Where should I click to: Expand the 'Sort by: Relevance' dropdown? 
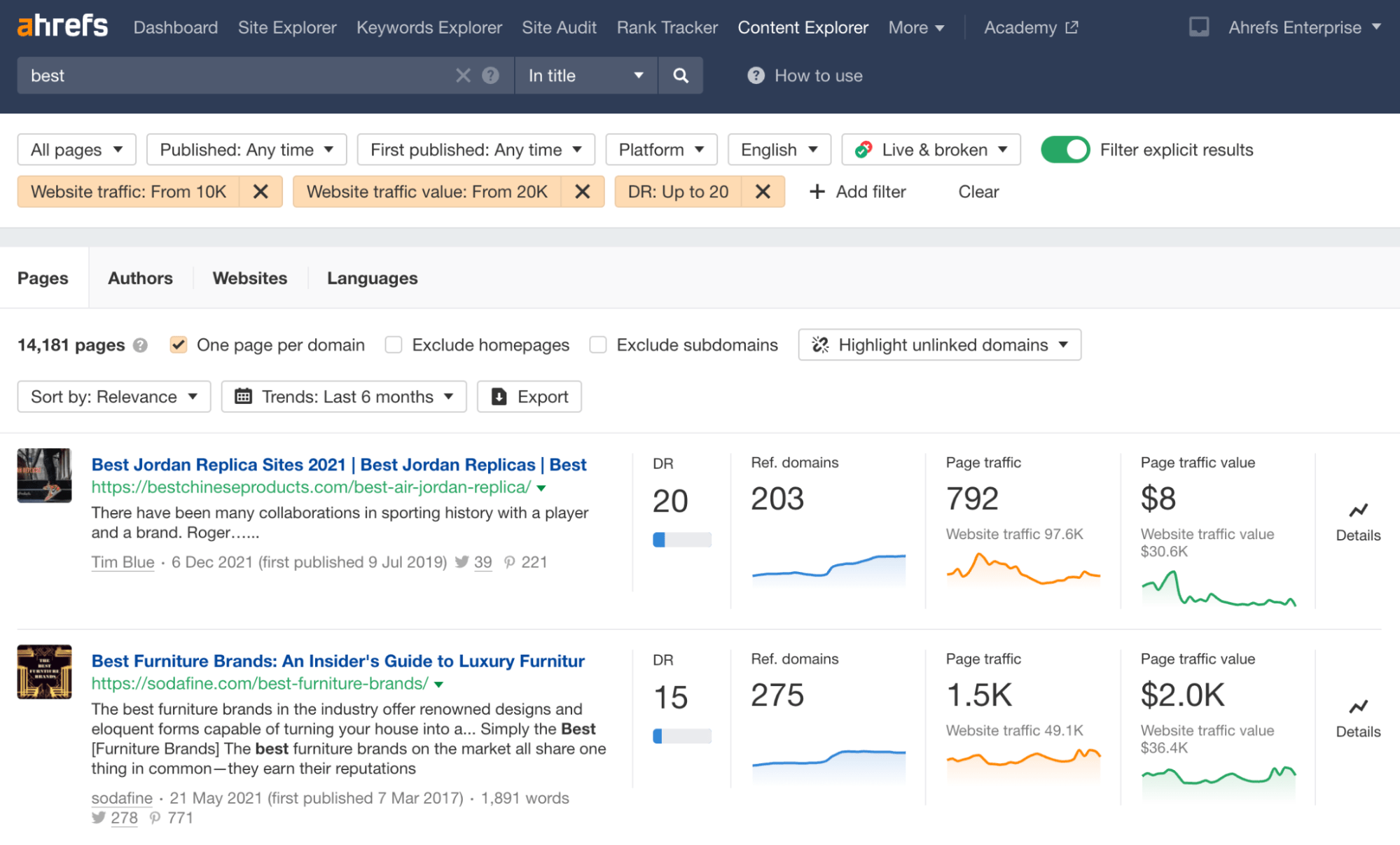coord(113,396)
